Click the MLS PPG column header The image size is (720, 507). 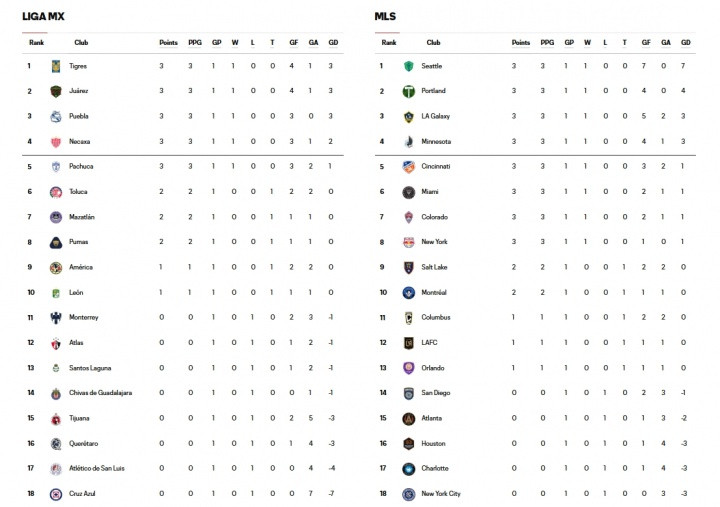(x=547, y=42)
